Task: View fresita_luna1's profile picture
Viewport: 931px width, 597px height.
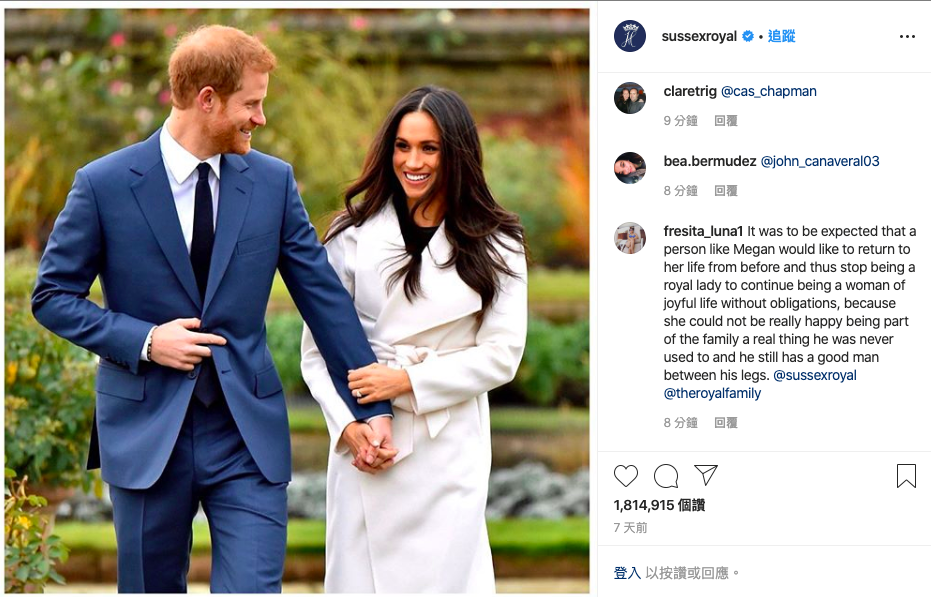Action: coord(629,238)
